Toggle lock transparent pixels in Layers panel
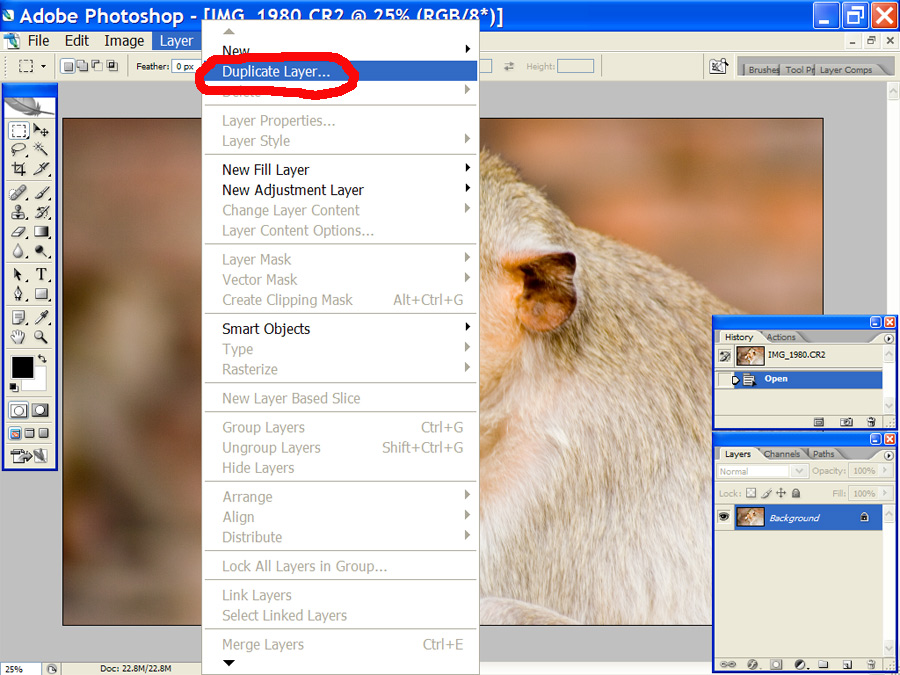The width and height of the screenshot is (900, 675). [x=751, y=493]
